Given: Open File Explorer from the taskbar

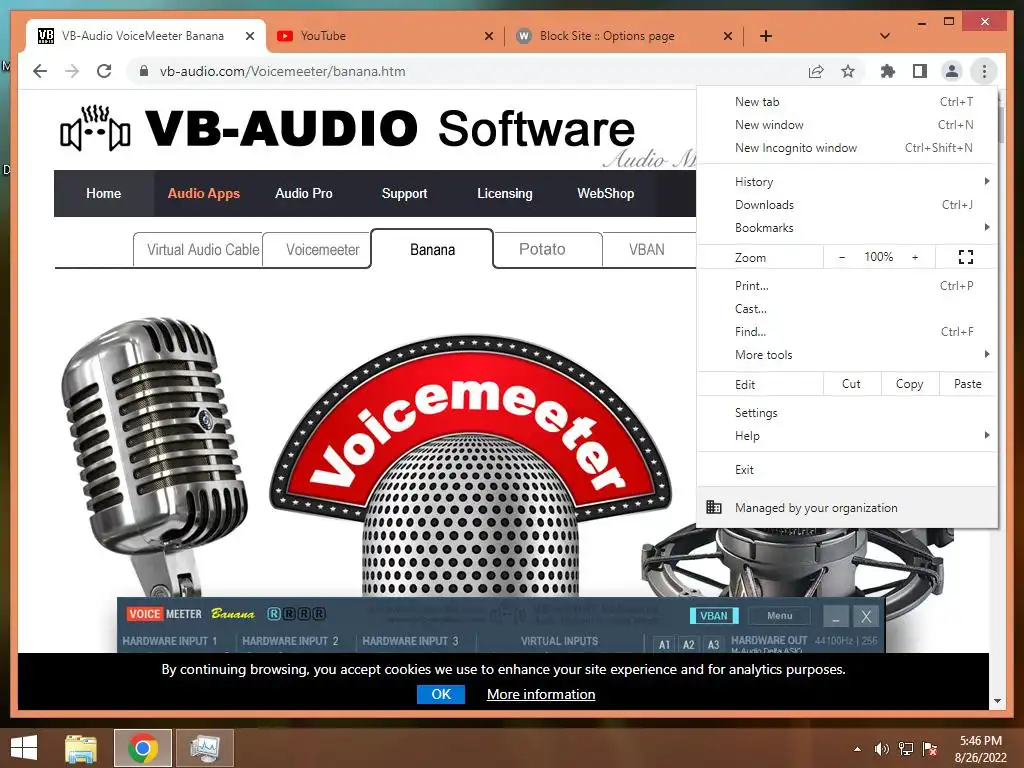Looking at the screenshot, I should (x=80, y=748).
